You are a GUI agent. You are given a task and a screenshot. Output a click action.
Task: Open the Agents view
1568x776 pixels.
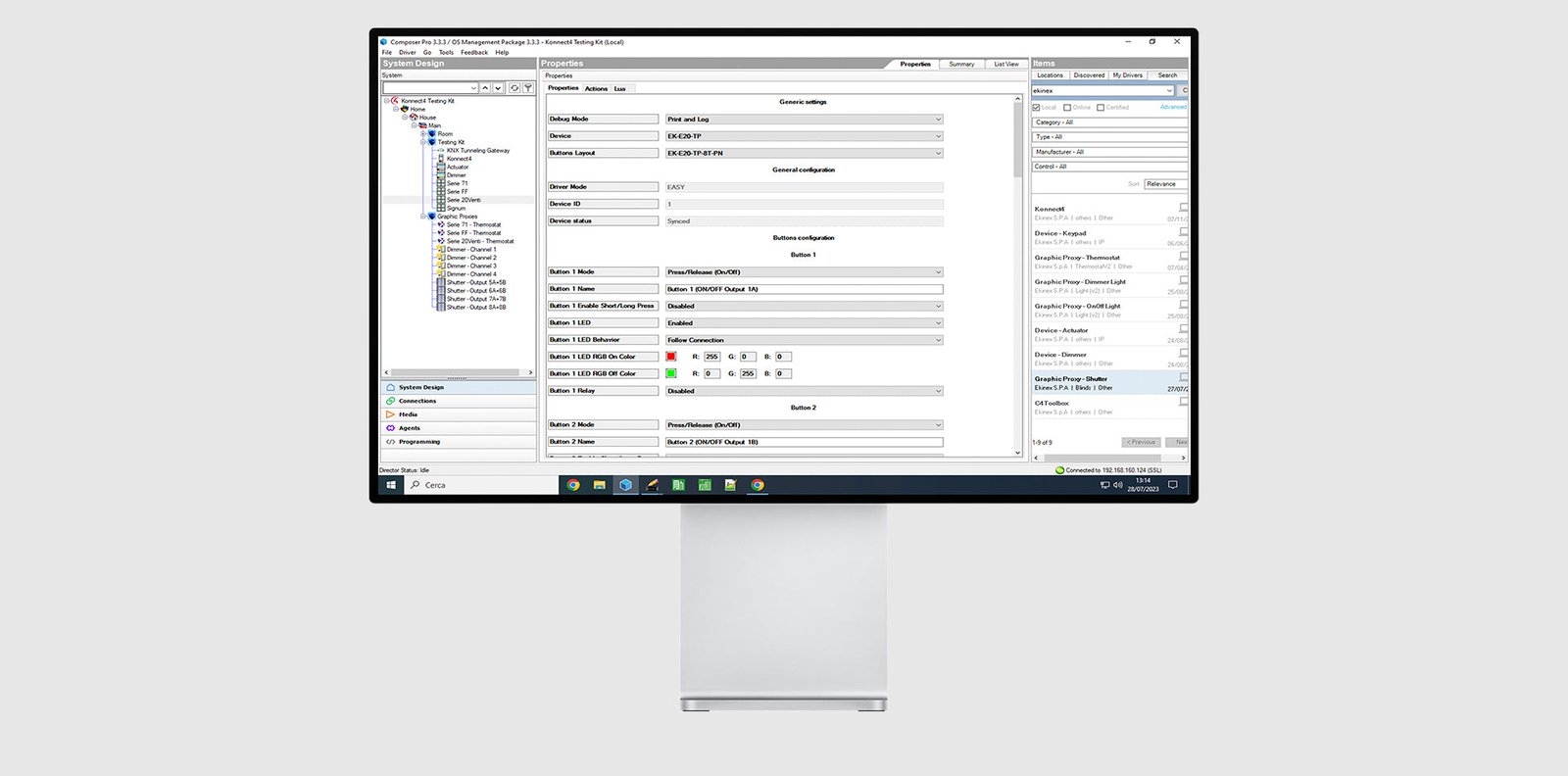click(x=459, y=428)
